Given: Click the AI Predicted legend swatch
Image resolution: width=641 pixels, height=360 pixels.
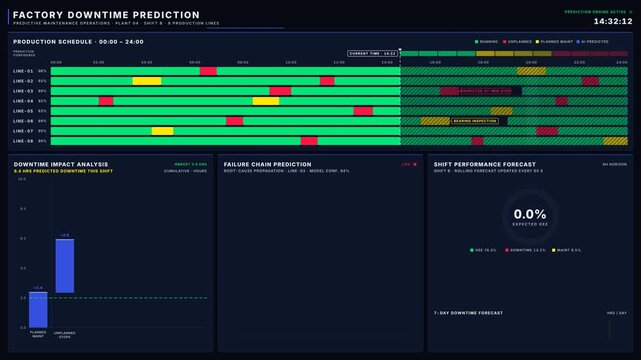Looking at the screenshot, I should pyautogui.click(x=578, y=42).
